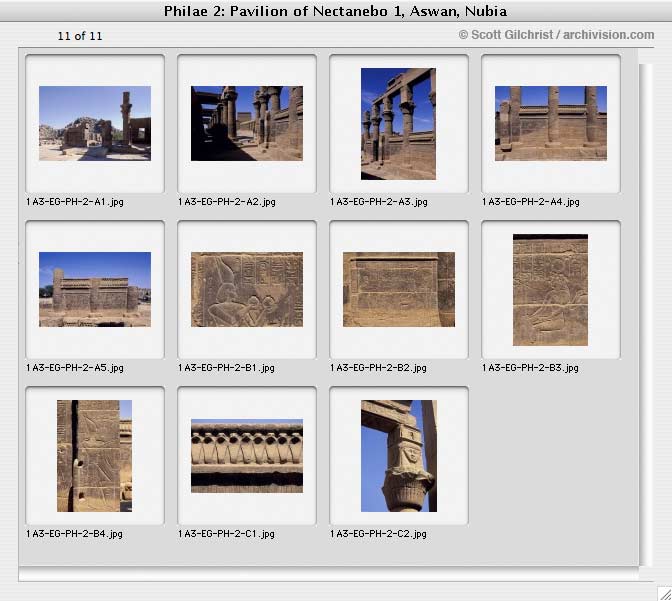The height and width of the screenshot is (601, 672).
Task: Select relief thumbnail 1A3-EG-PH-2-B1.jpg
Action: 247,289
